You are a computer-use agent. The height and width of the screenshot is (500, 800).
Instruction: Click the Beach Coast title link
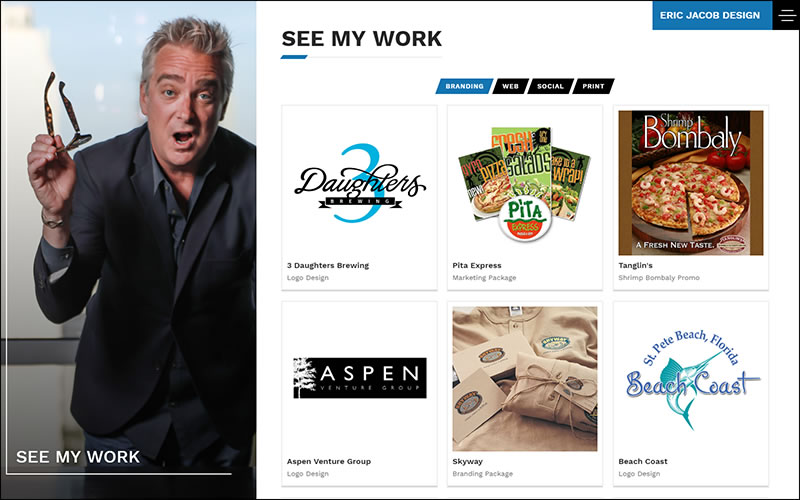point(643,461)
